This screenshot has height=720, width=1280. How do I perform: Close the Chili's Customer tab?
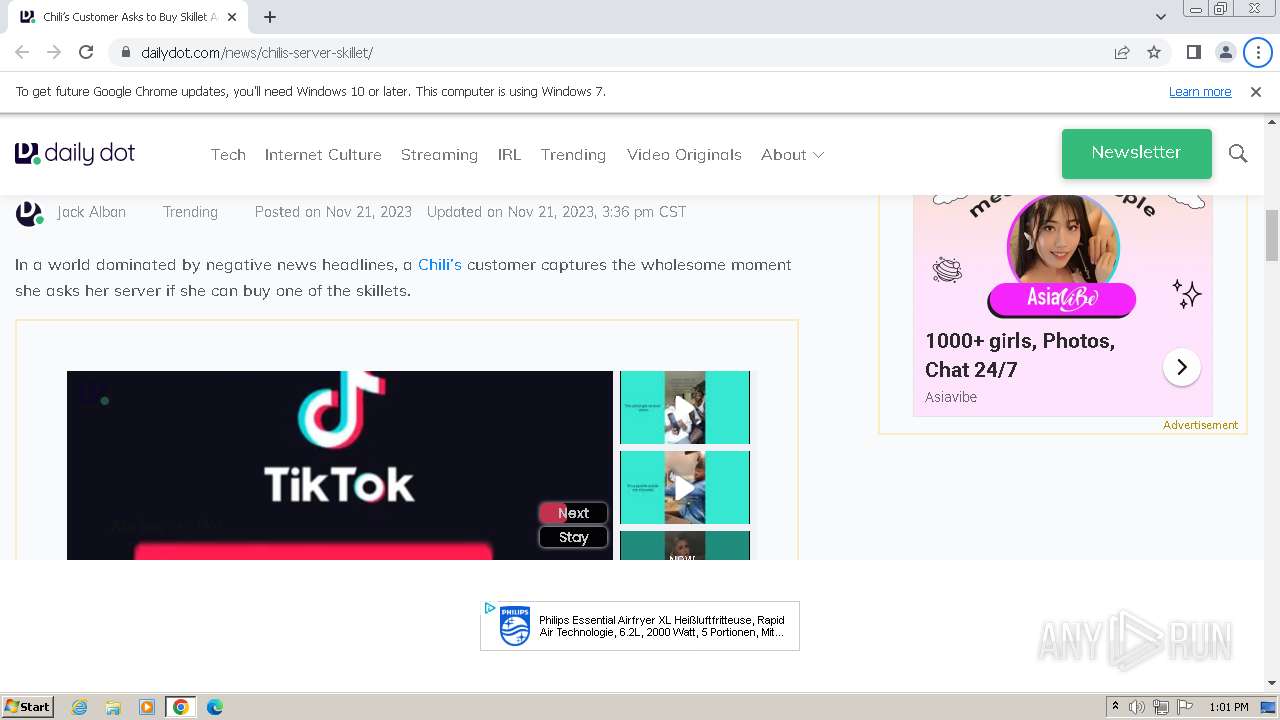[x=233, y=17]
